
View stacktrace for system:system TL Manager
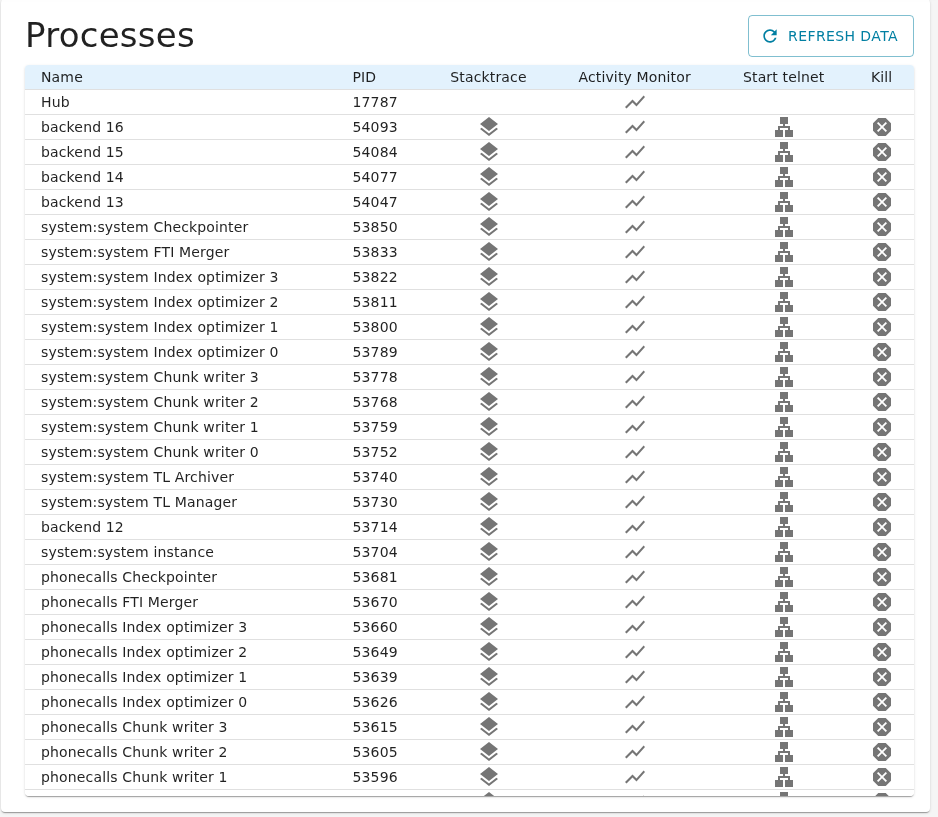click(489, 502)
